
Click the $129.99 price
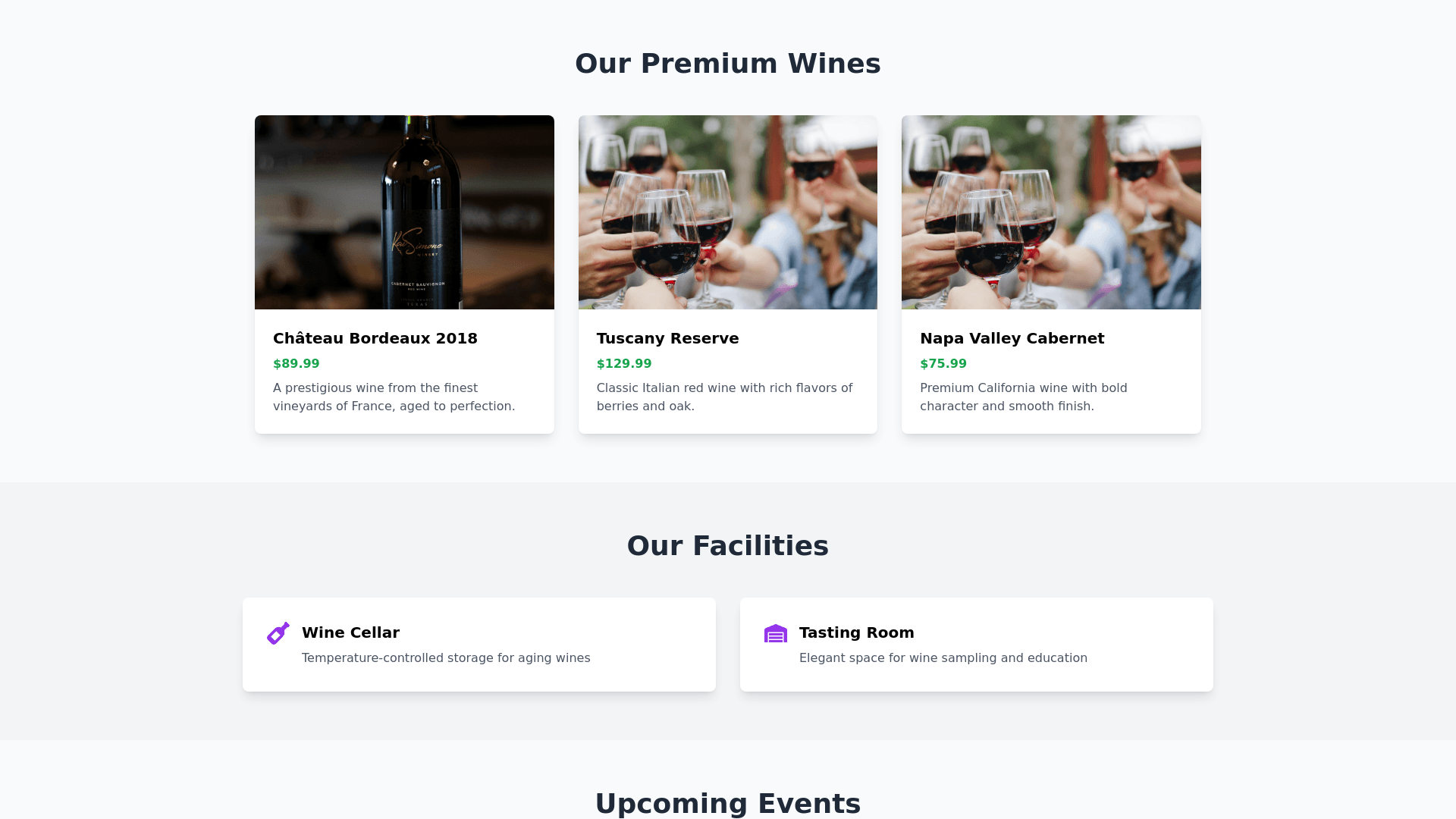[624, 364]
